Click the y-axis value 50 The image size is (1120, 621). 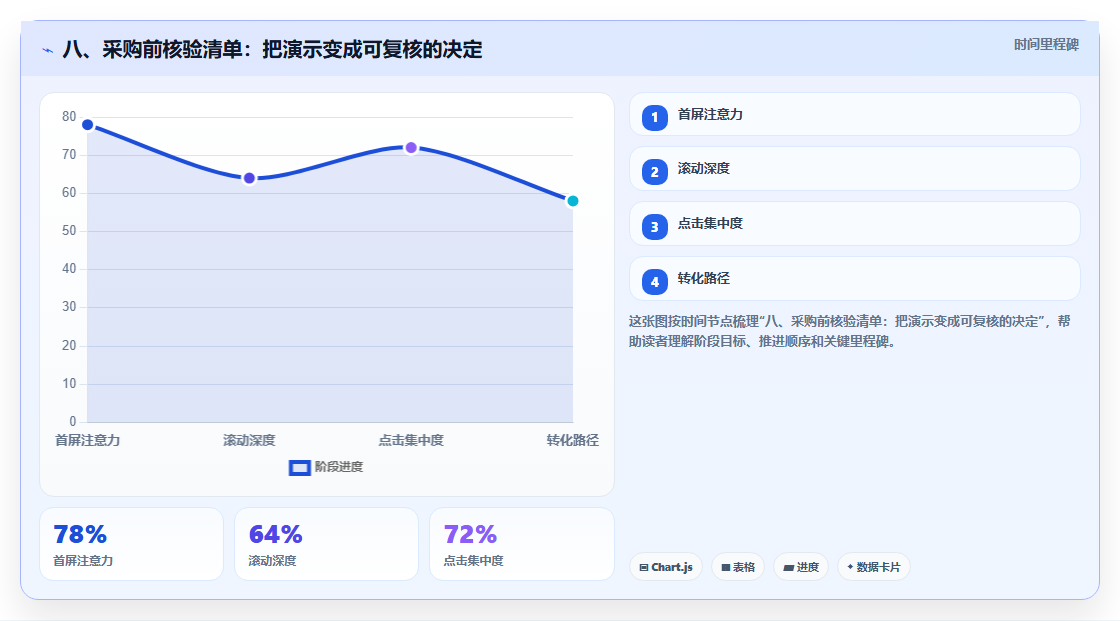tap(69, 231)
